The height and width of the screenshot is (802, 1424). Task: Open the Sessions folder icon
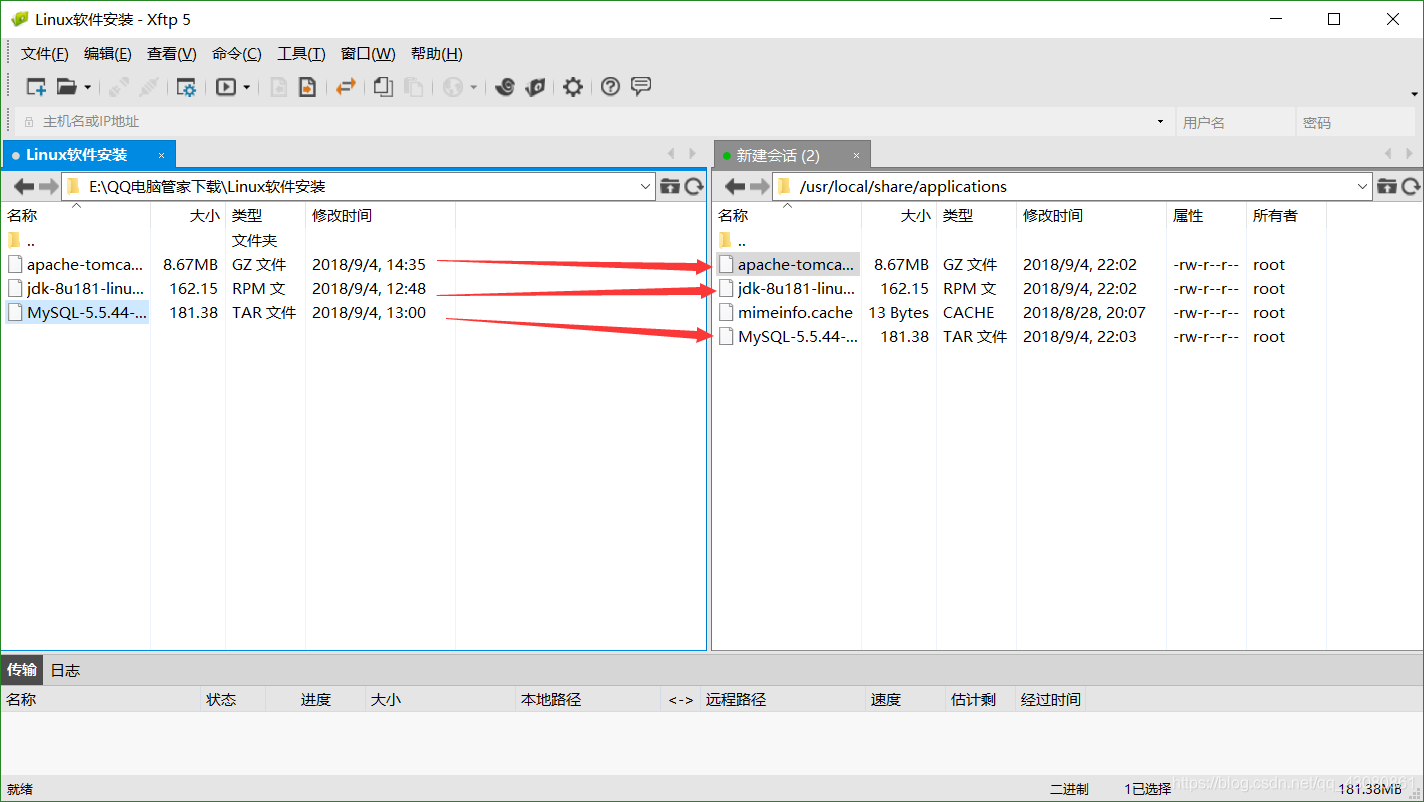pos(67,87)
